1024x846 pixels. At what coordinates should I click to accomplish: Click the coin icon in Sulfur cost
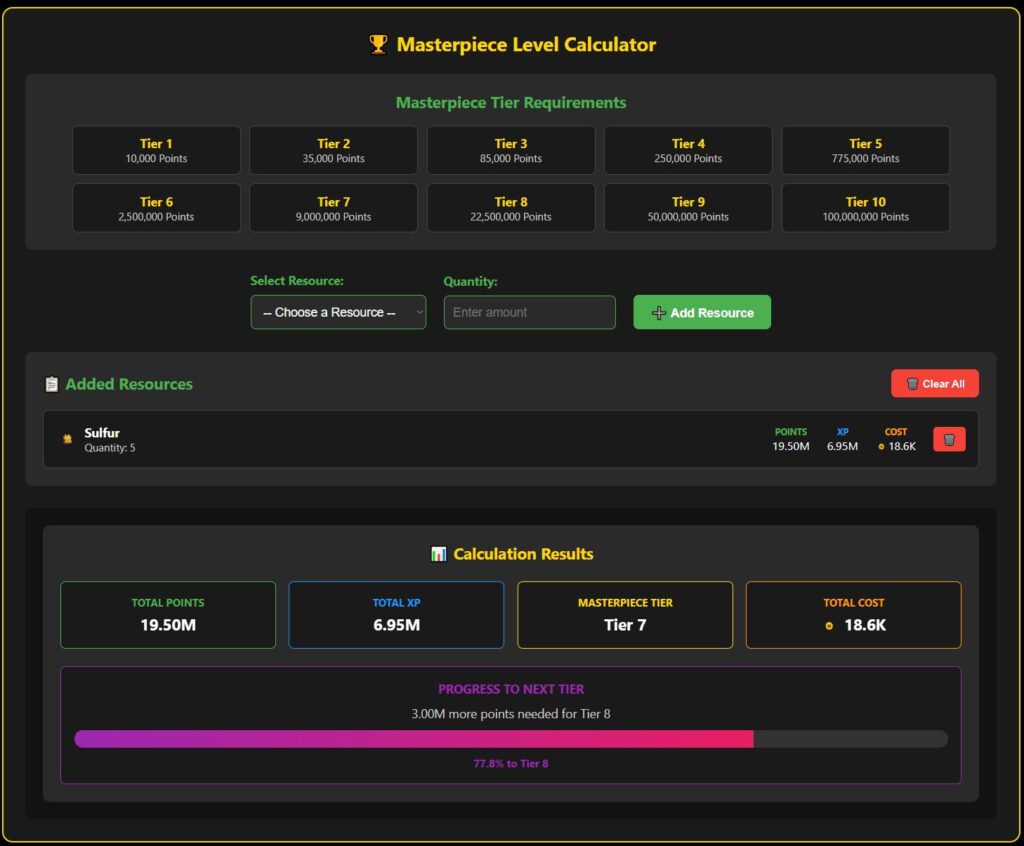881,447
